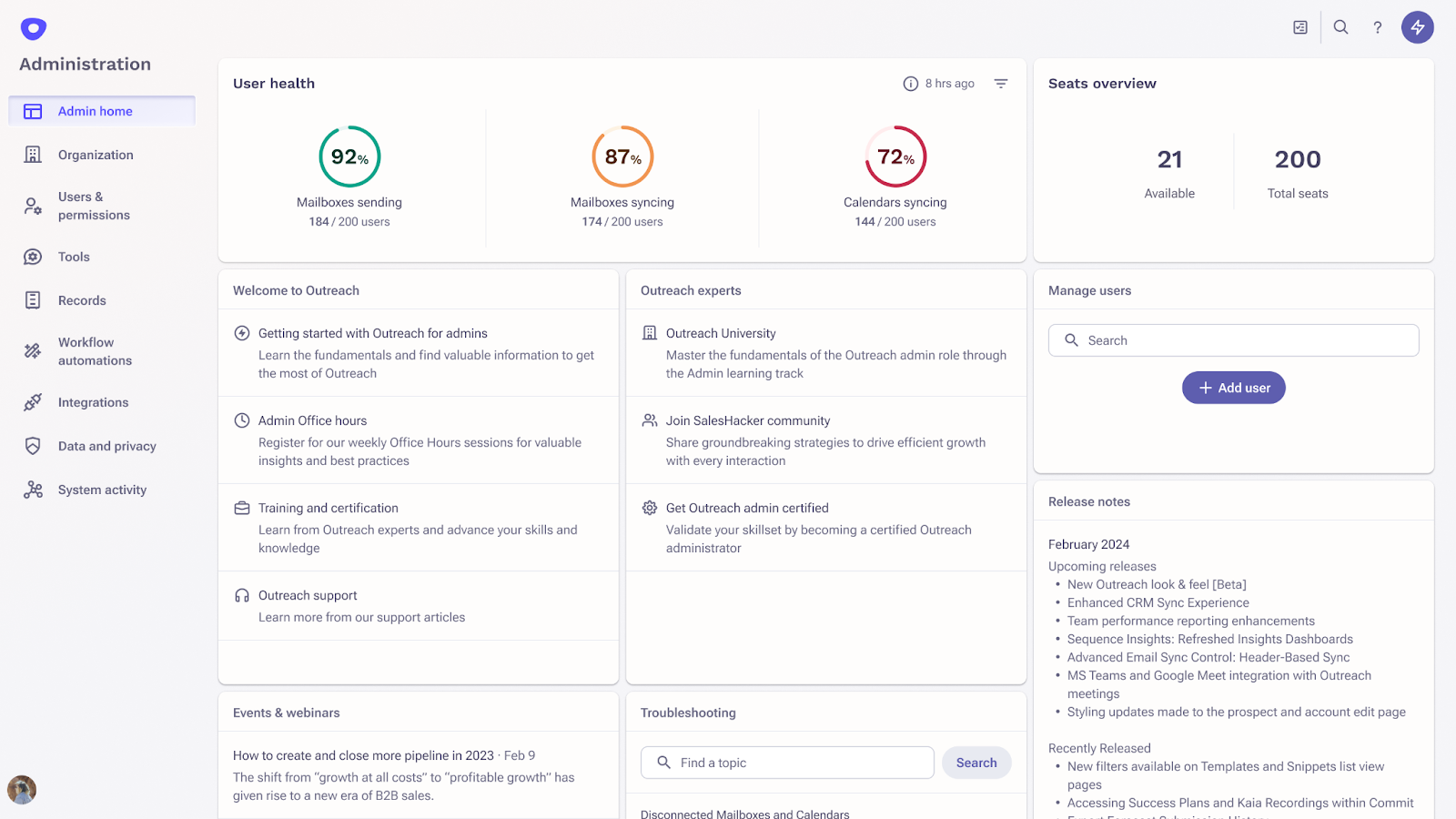Screen dimensions: 1456x819
Task: Click the top bar search magnifier icon
Action: click(1340, 27)
